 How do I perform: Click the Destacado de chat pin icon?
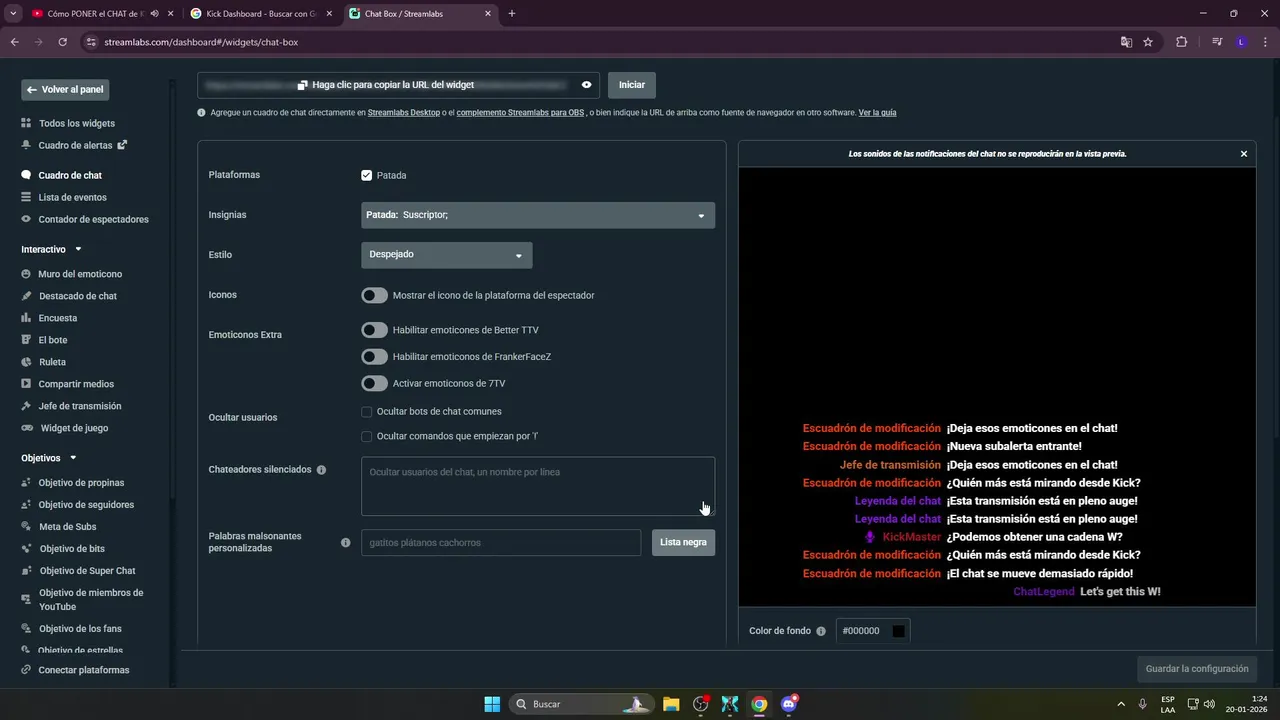coord(26,296)
